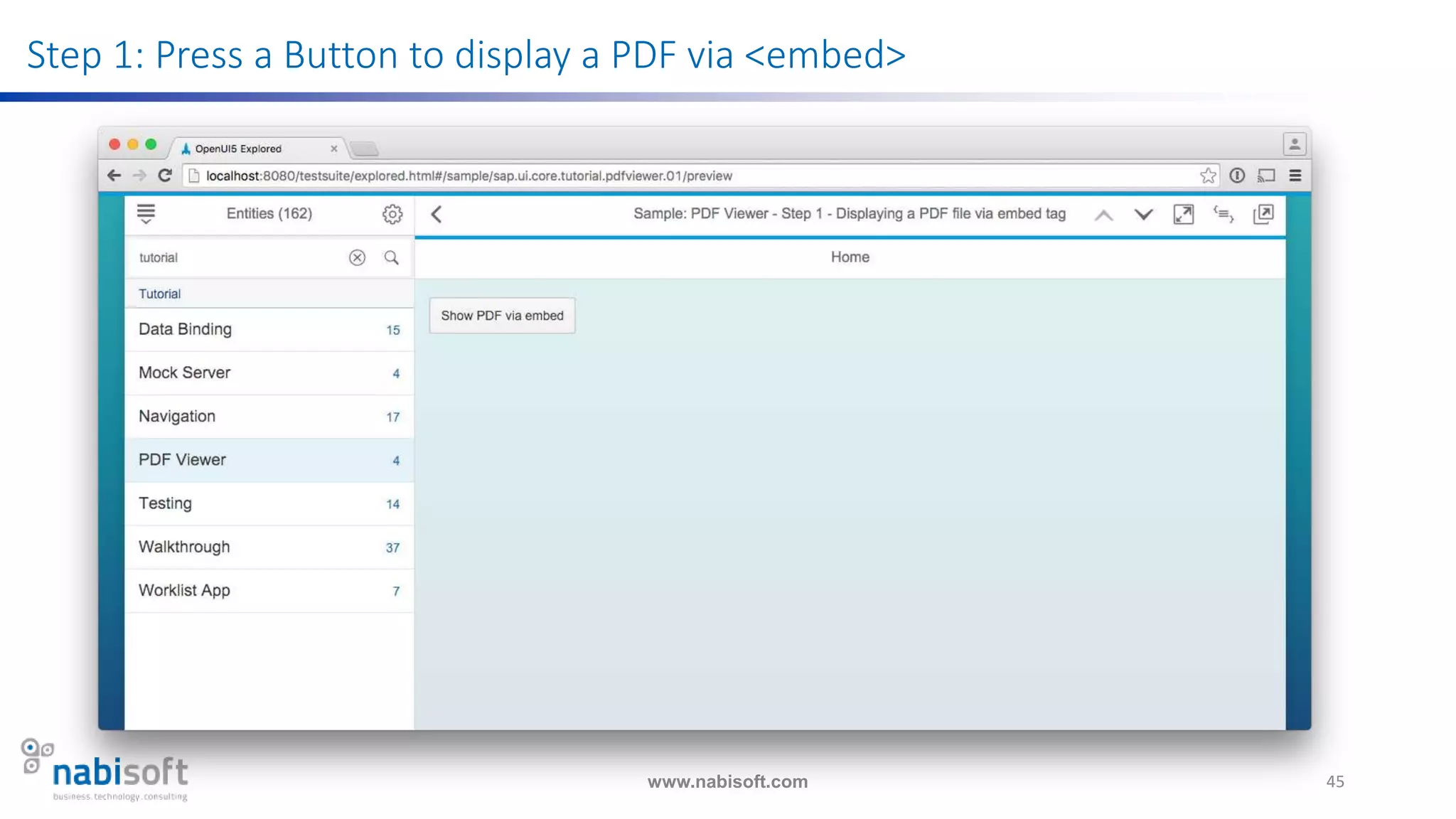1456x819 pixels.
Task: Click the nabisoft logo
Action: [x=105, y=771]
